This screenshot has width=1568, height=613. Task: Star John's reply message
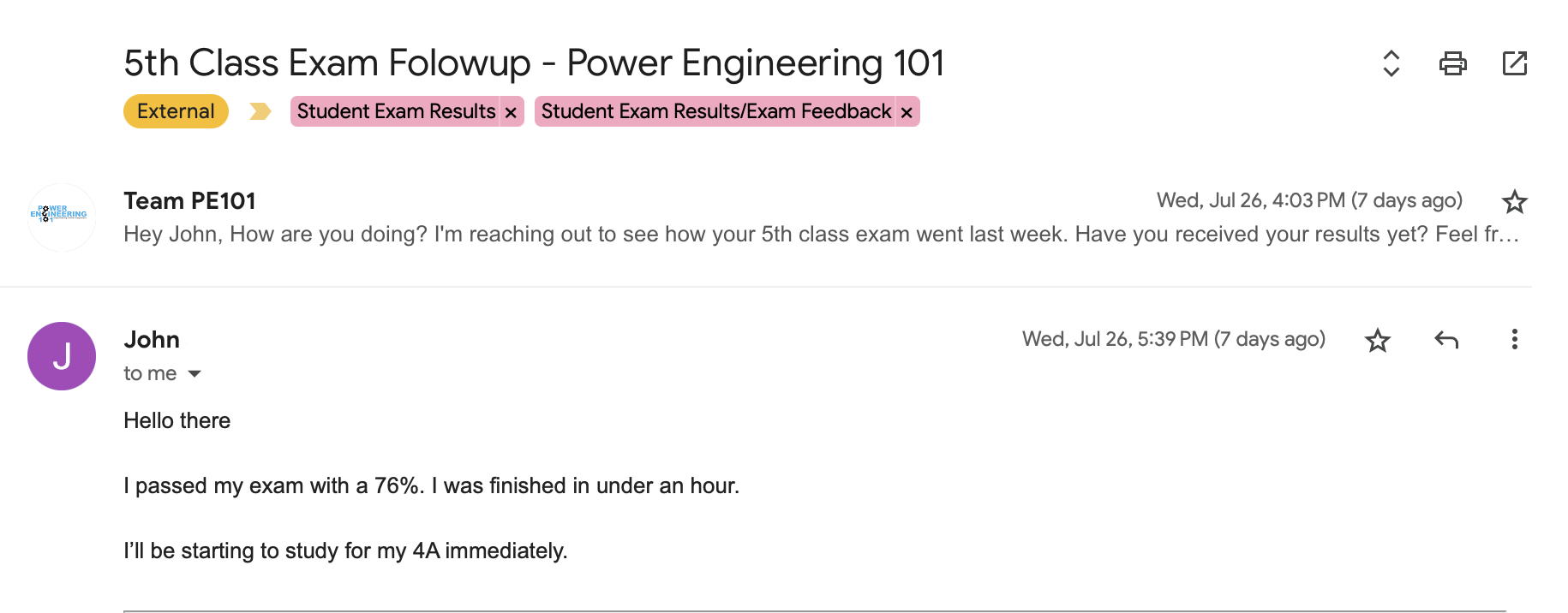(x=1377, y=341)
